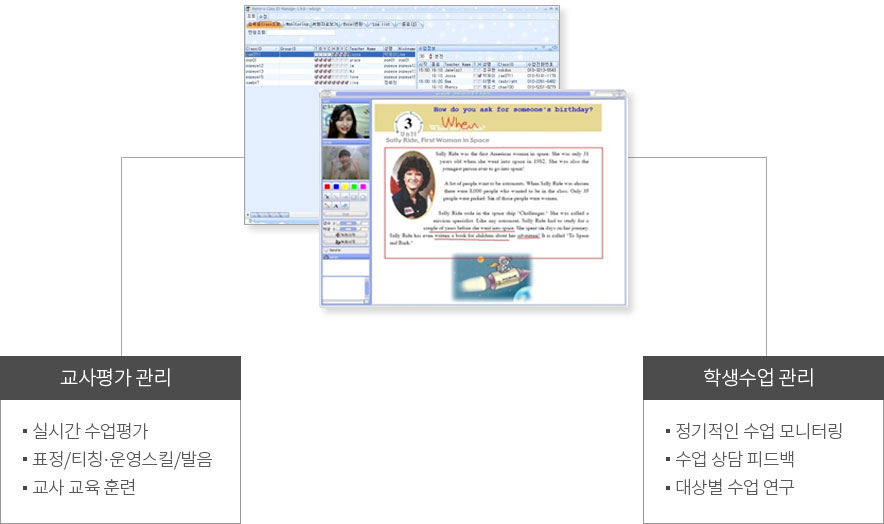The width and height of the screenshot is (884, 524).
Task: Choose the yellow color swatch
Action: 345,187
